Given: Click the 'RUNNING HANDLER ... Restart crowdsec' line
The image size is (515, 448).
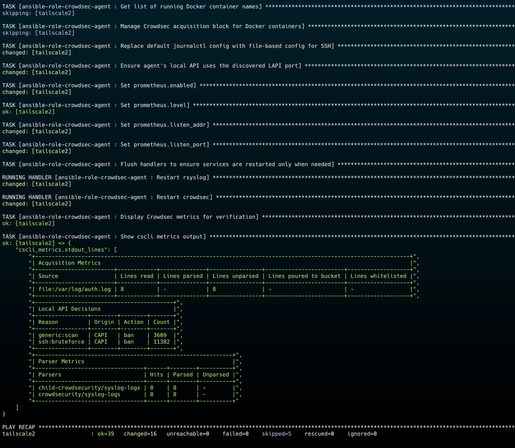Looking at the screenshot, I should 258,197.
